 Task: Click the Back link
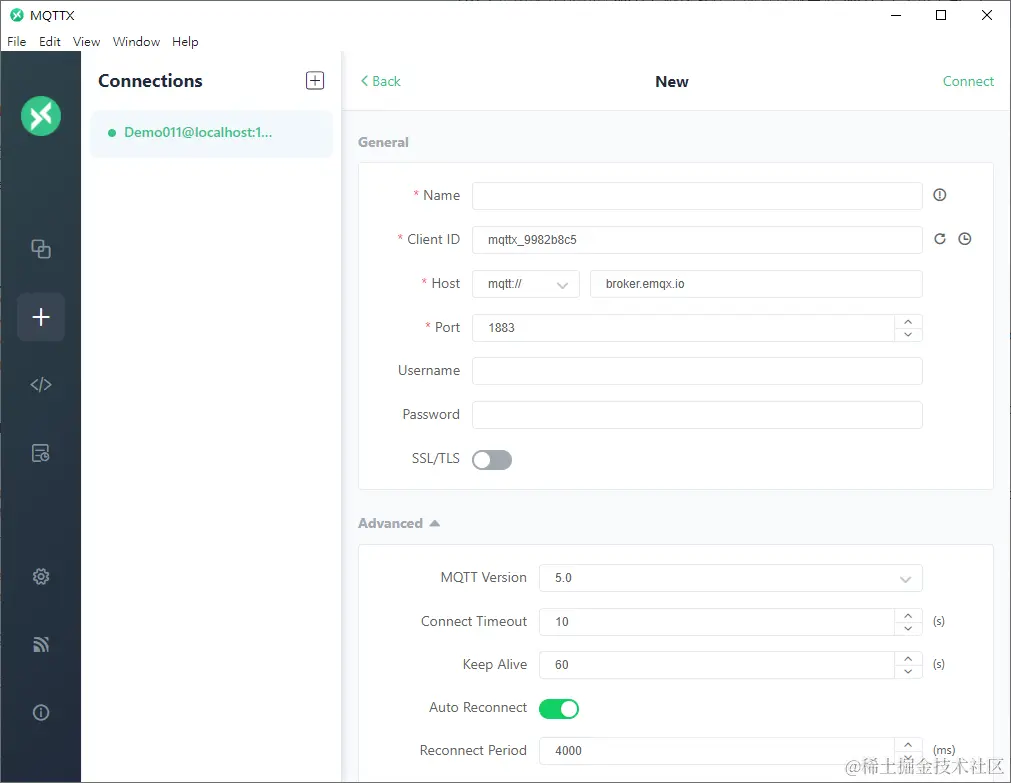(x=380, y=81)
